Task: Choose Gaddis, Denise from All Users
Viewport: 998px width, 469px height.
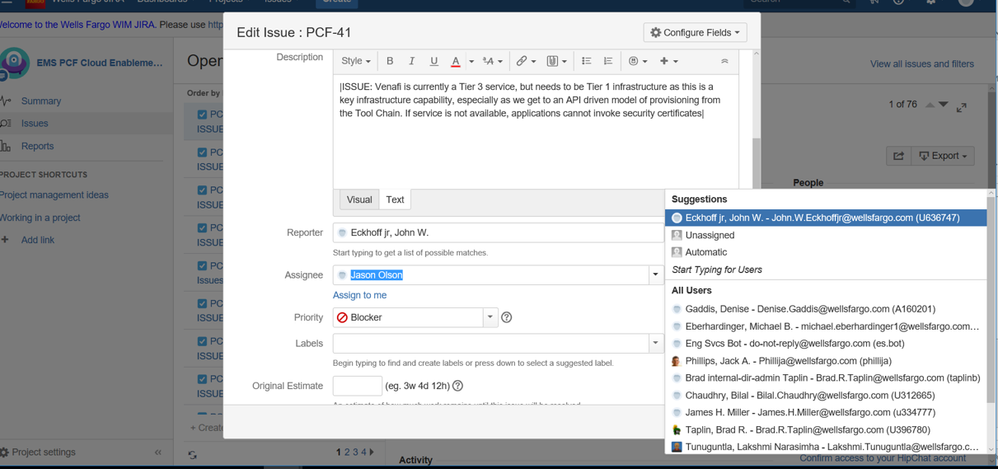Action: coord(826,309)
